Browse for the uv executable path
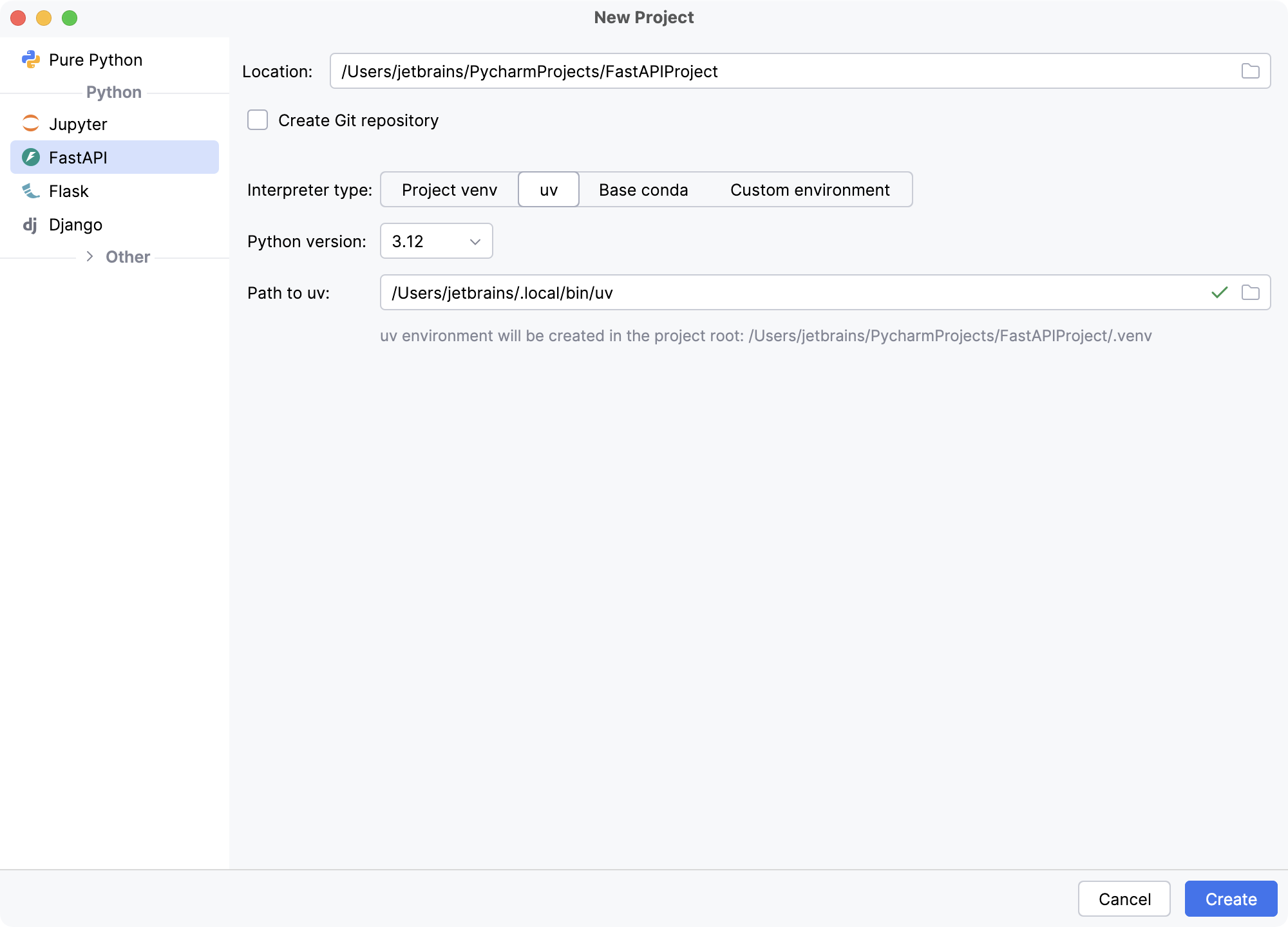Screen dimensions: 1288x927 click(x=1251, y=293)
